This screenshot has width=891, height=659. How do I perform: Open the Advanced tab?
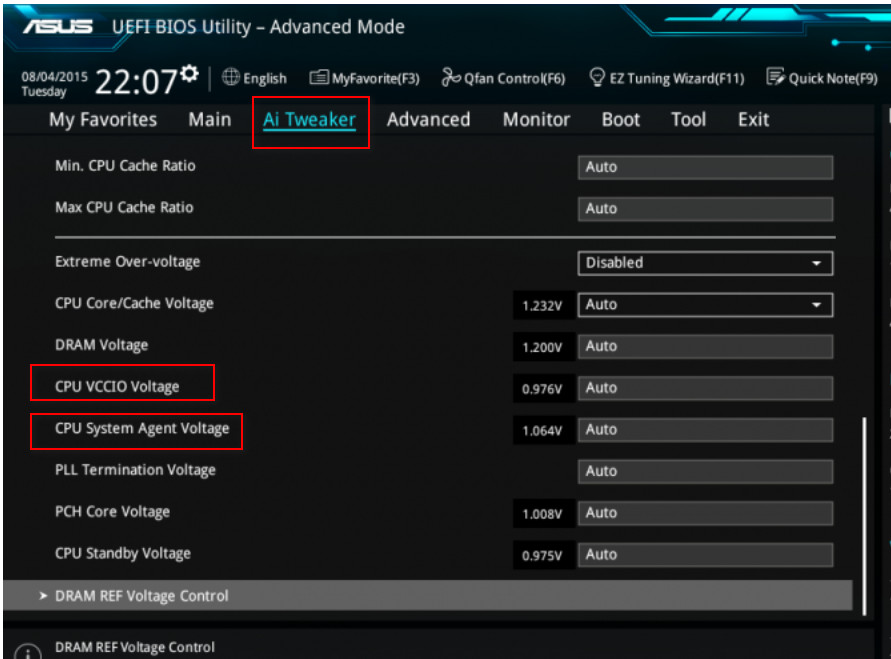pos(428,120)
